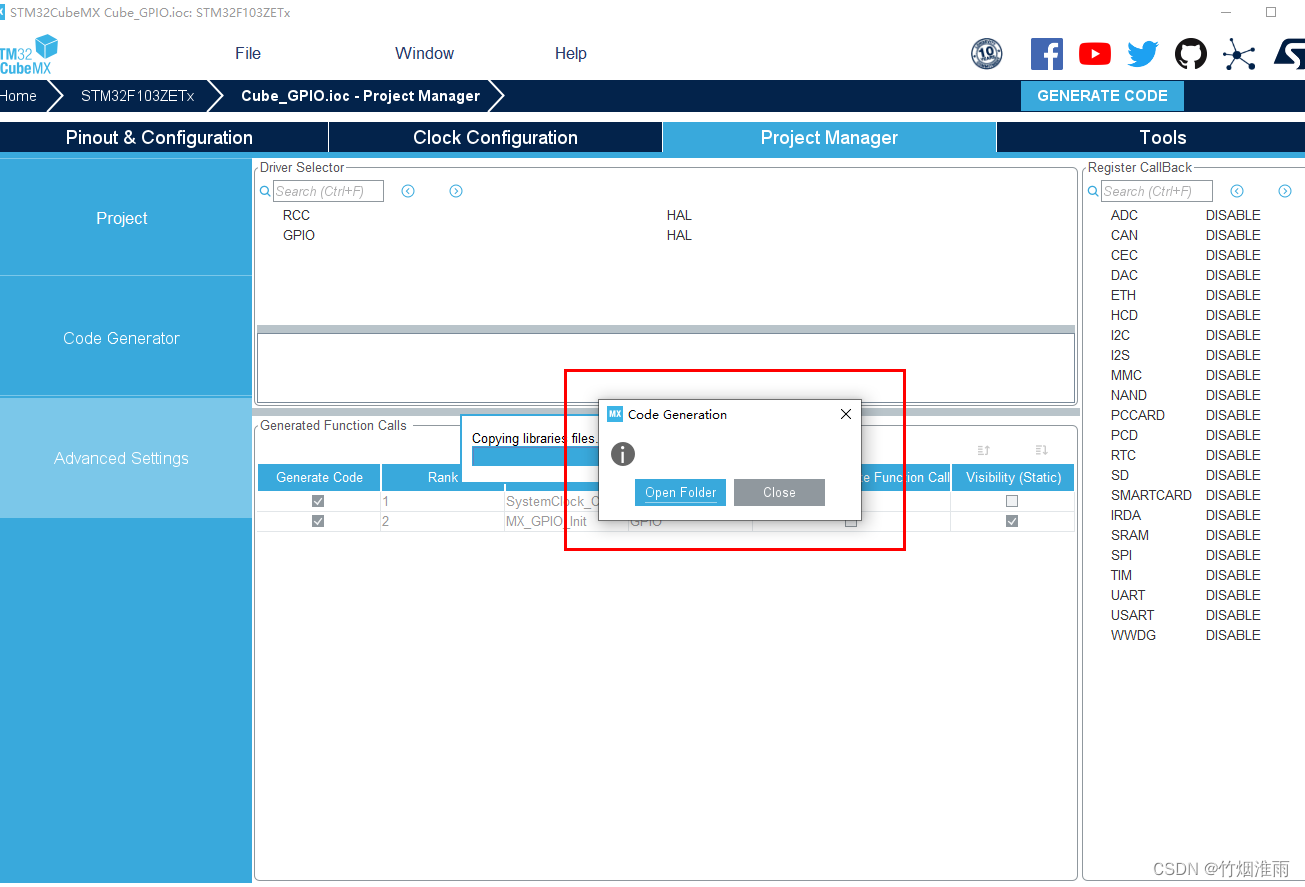Change UART callback DISABLE setting
This screenshot has height=887, width=1305.
1233,595
